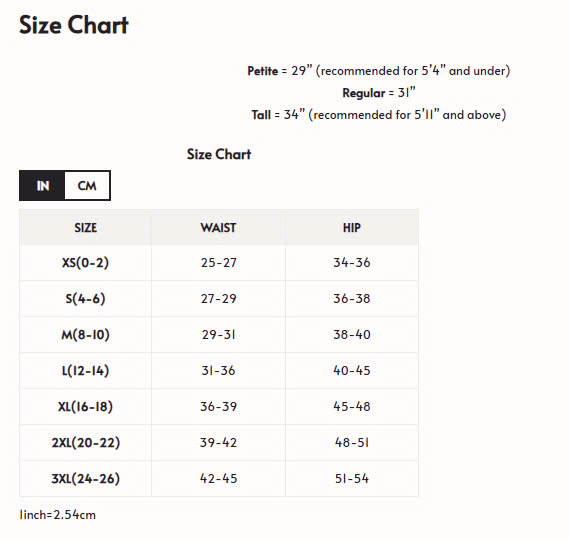Select the S(4-6) size row label

tap(85, 298)
